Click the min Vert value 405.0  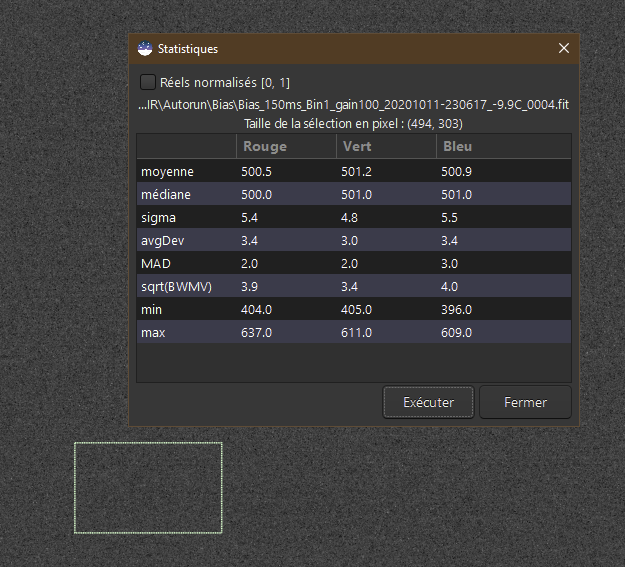(x=356, y=310)
